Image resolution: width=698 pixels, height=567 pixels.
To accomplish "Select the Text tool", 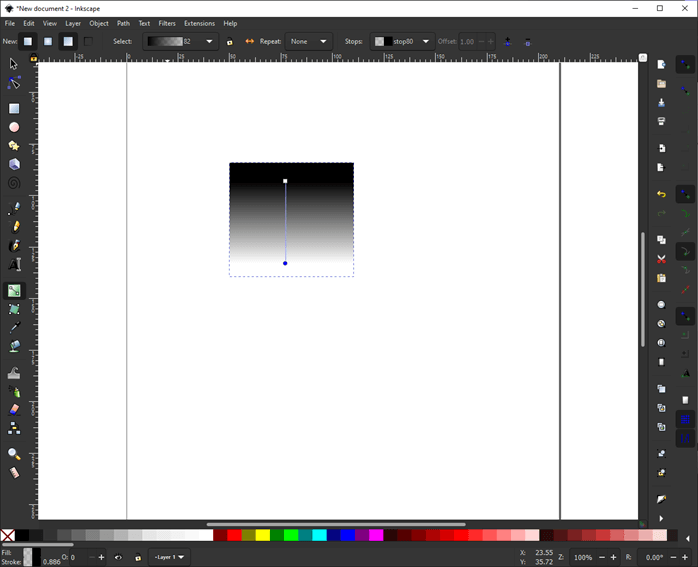I will (x=14, y=265).
